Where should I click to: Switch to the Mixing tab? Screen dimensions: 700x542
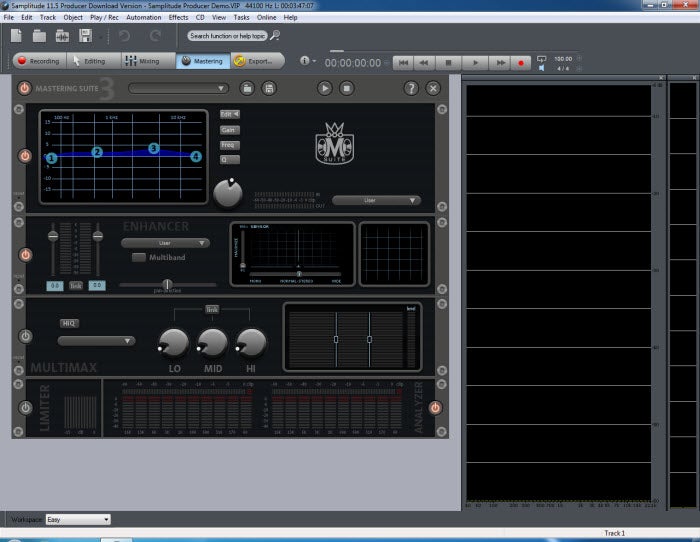click(x=148, y=61)
